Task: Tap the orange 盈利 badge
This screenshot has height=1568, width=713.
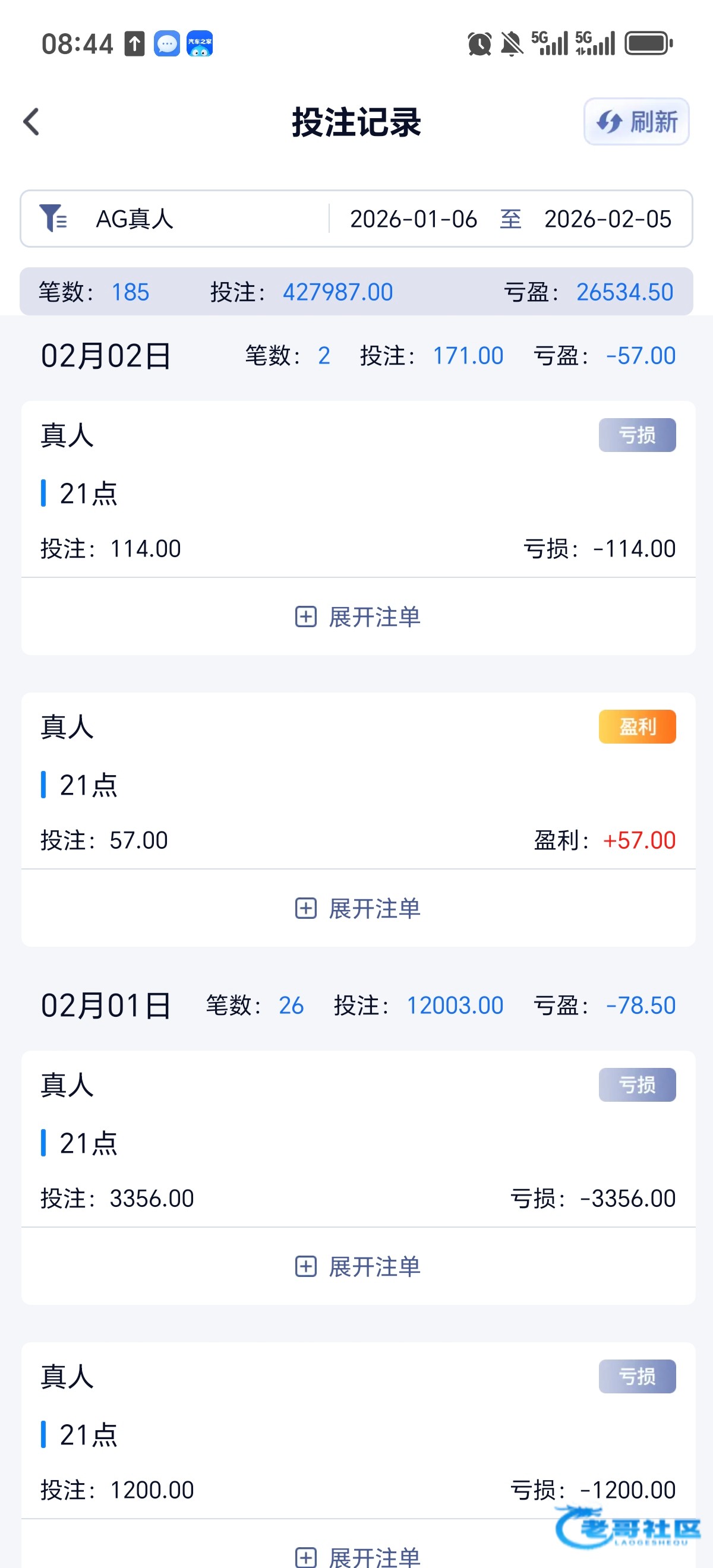Action: coord(637,726)
